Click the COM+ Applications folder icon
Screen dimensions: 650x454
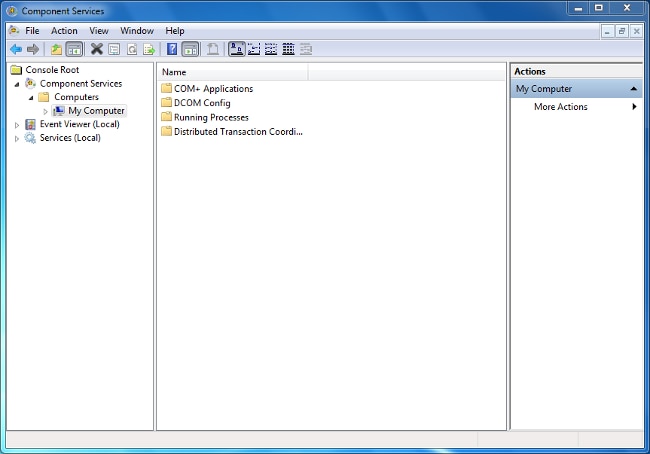tap(166, 88)
